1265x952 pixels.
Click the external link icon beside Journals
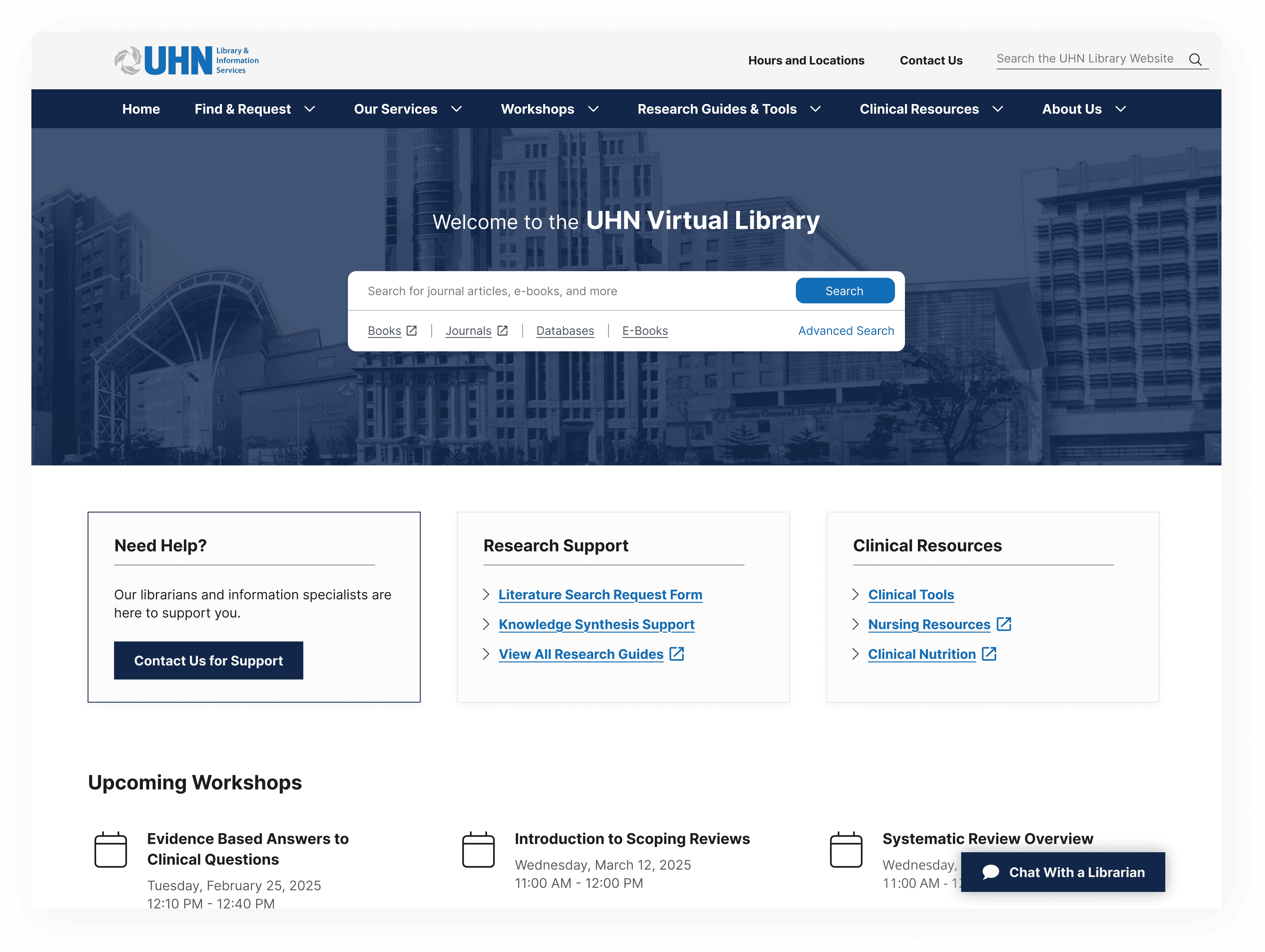503,331
